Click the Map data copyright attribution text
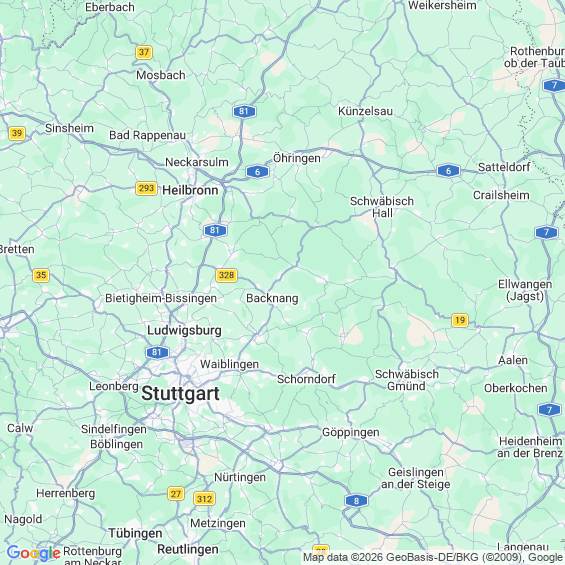This screenshot has height=565, width=565. [433, 557]
